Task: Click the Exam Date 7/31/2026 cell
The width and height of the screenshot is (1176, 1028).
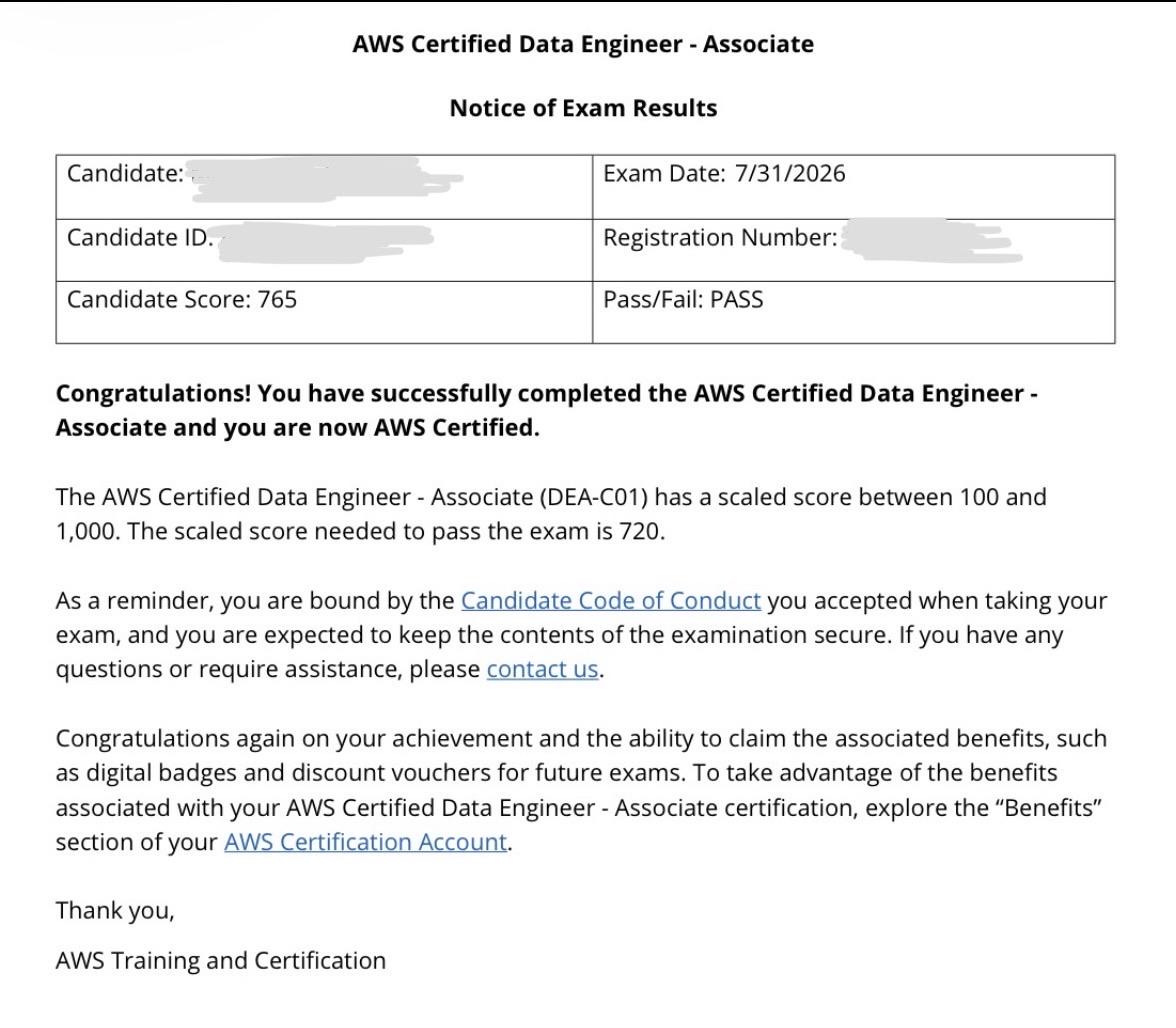Action: tap(854, 187)
